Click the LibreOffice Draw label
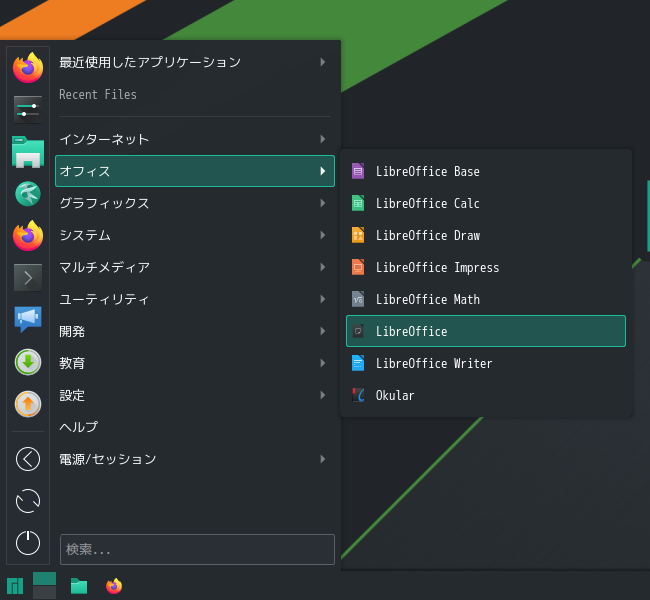This screenshot has height=600, width=650. click(x=428, y=235)
